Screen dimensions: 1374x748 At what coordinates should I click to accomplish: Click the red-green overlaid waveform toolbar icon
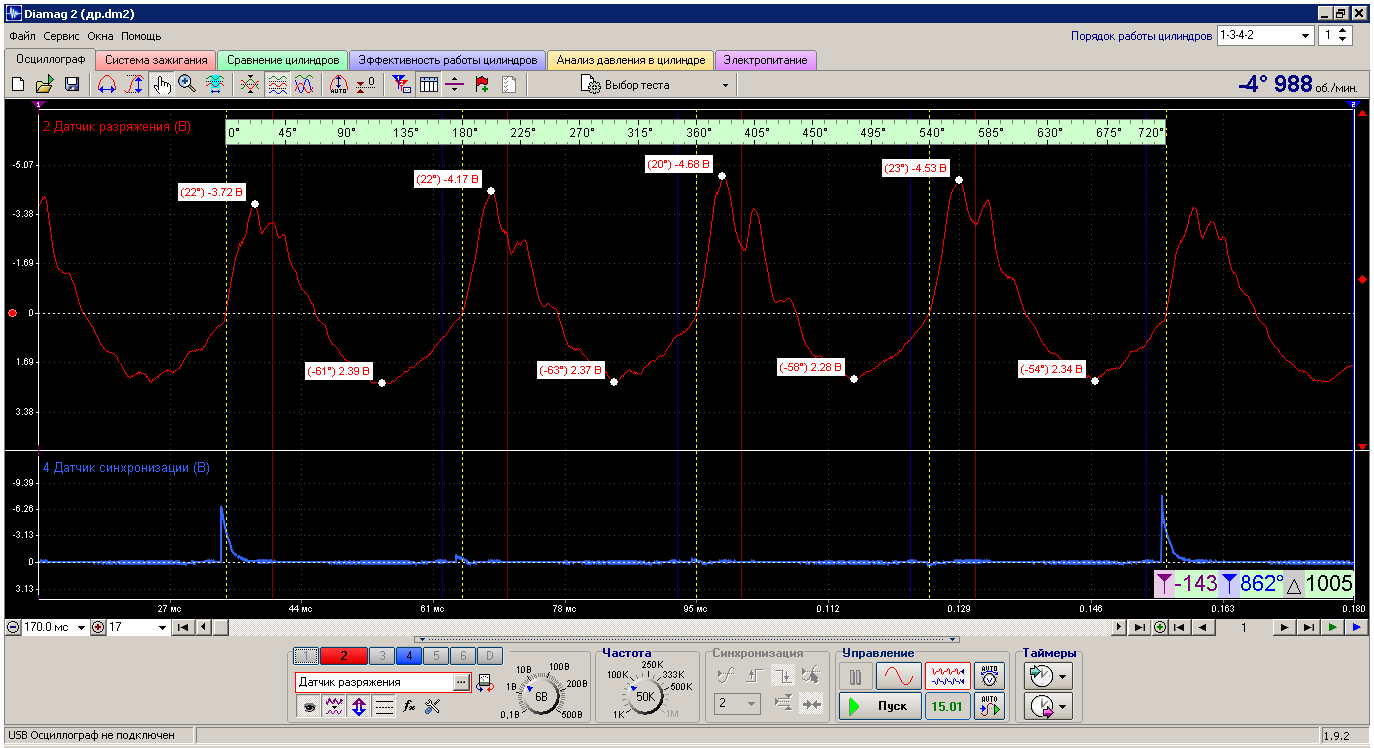point(250,85)
